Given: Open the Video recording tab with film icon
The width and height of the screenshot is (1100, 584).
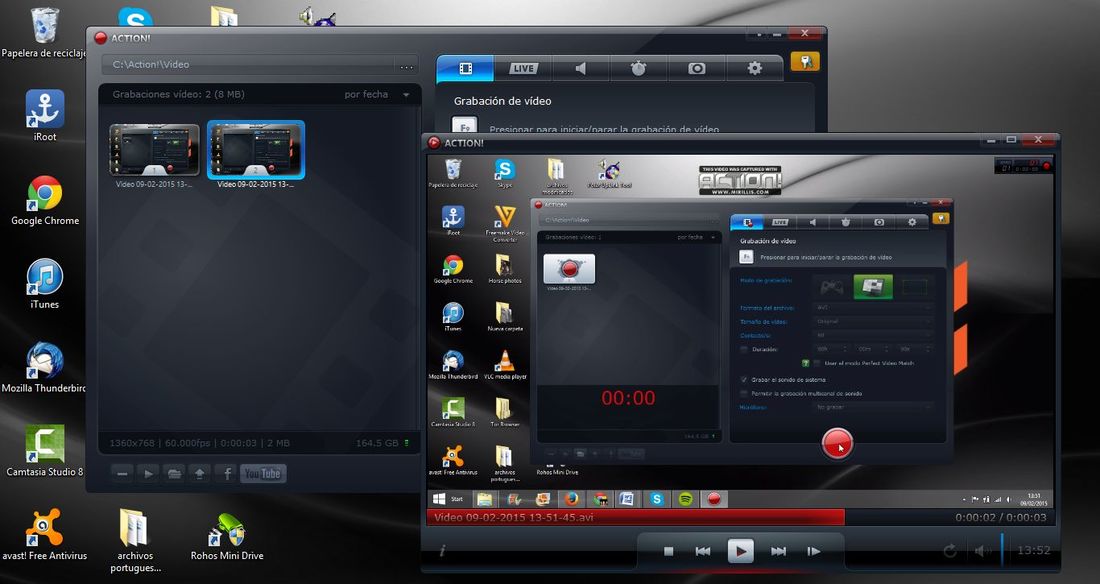Looking at the screenshot, I should [x=465, y=68].
